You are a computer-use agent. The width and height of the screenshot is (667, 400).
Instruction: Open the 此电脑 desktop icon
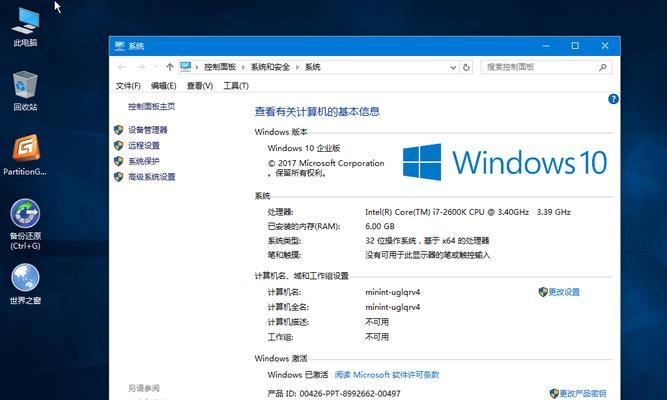25,26
